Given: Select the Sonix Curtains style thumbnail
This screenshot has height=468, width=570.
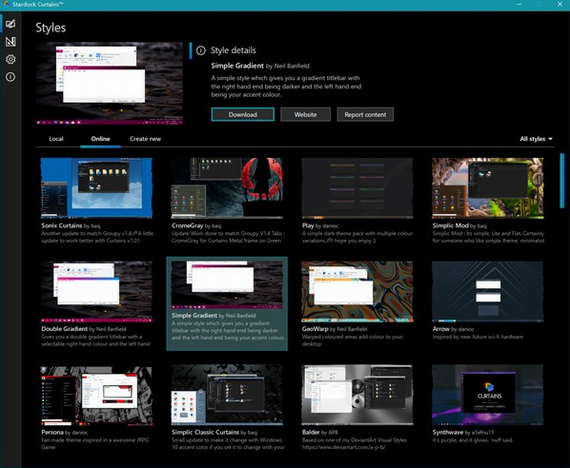Looking at the screenshot, I should point(96,188).
